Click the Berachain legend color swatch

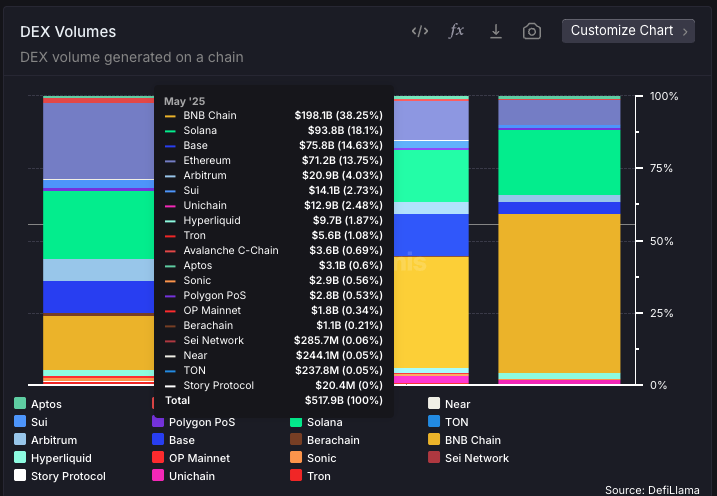tap(296, 439)
